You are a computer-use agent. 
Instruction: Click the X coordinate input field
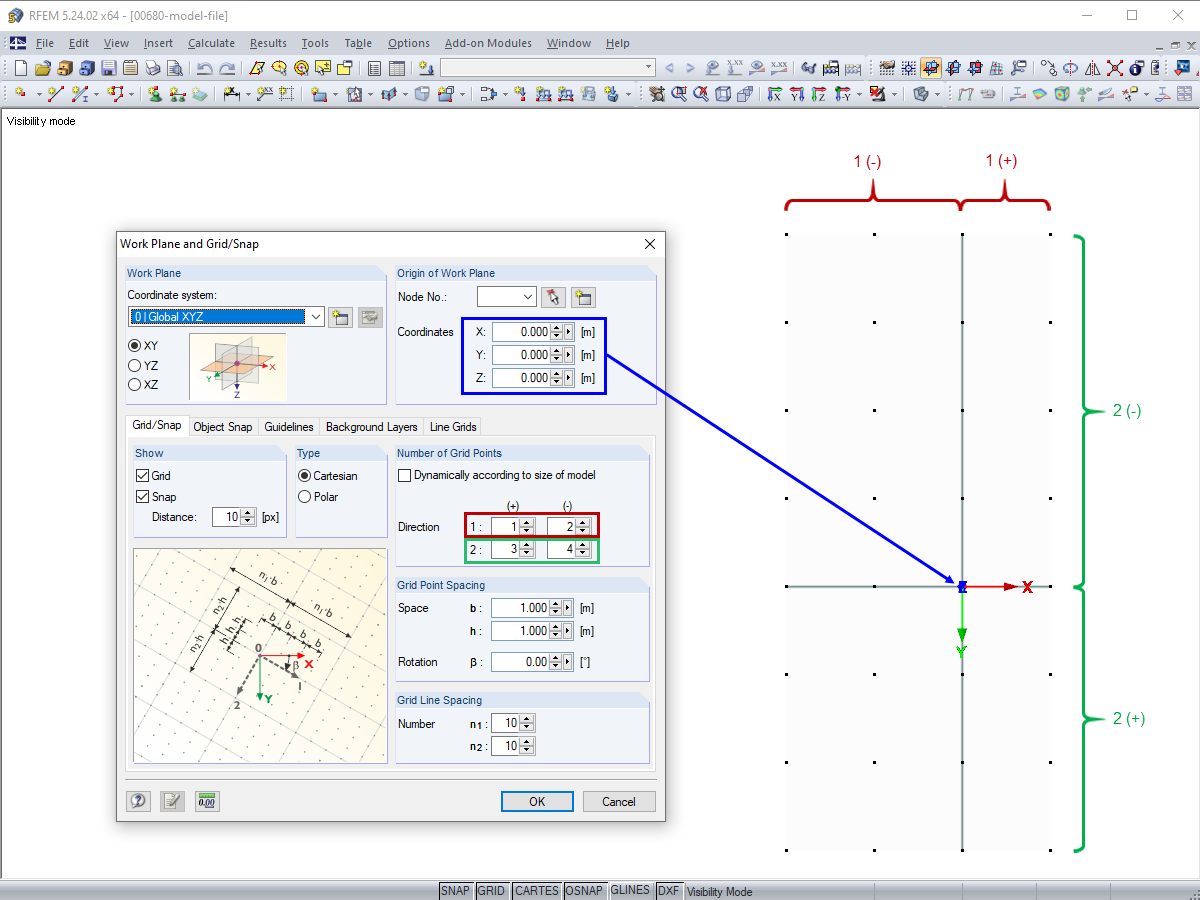point(521,332)
